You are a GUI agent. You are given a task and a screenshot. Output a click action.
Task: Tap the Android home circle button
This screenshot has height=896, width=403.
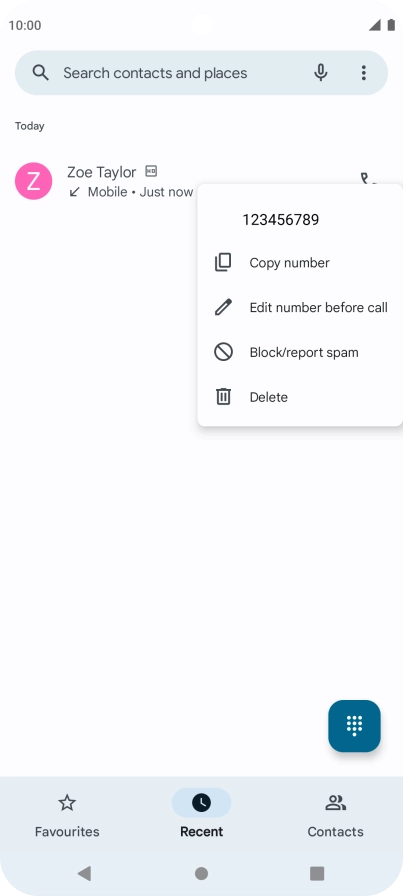click(x=201, y=873)
